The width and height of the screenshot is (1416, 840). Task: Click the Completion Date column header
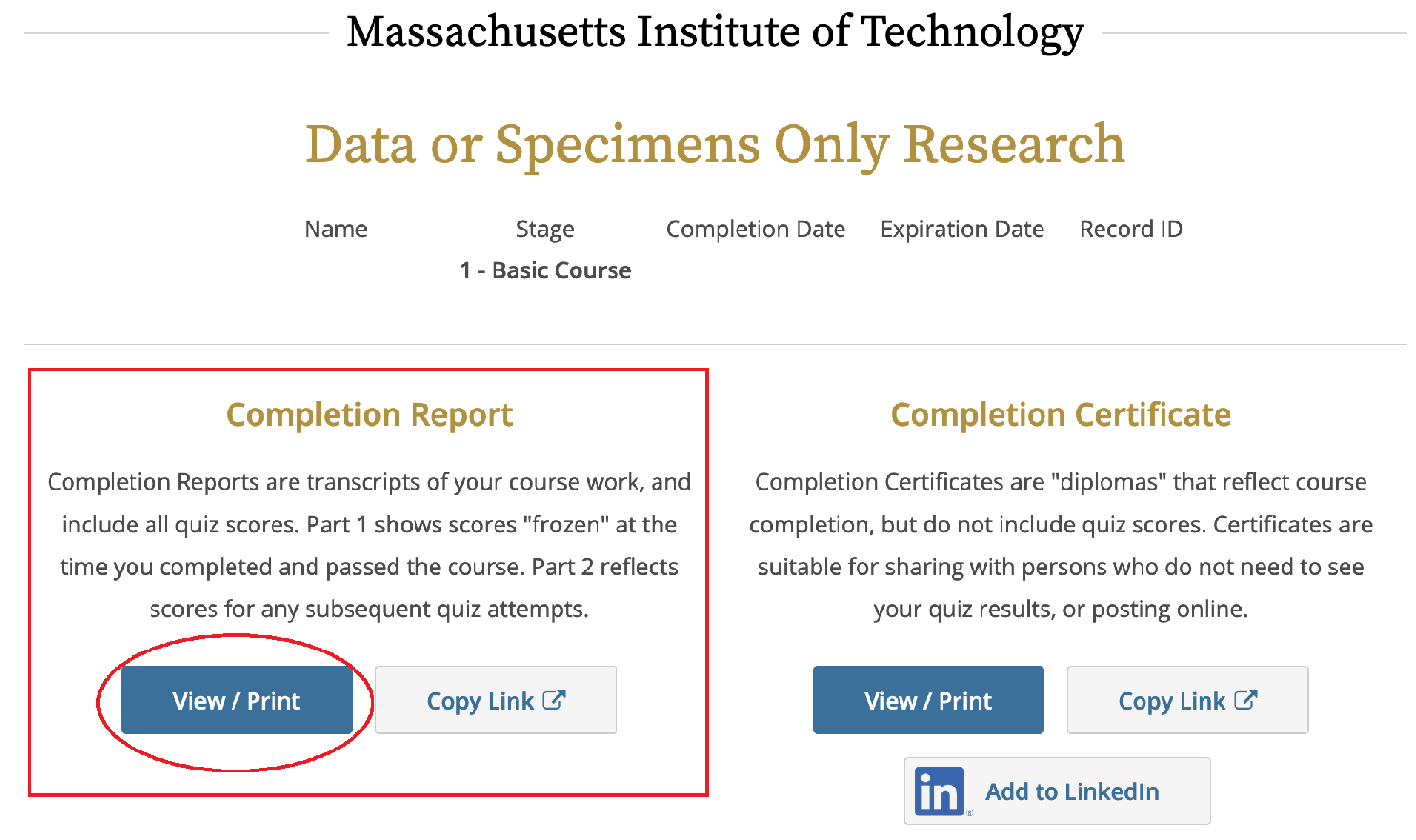coord(756,230)
